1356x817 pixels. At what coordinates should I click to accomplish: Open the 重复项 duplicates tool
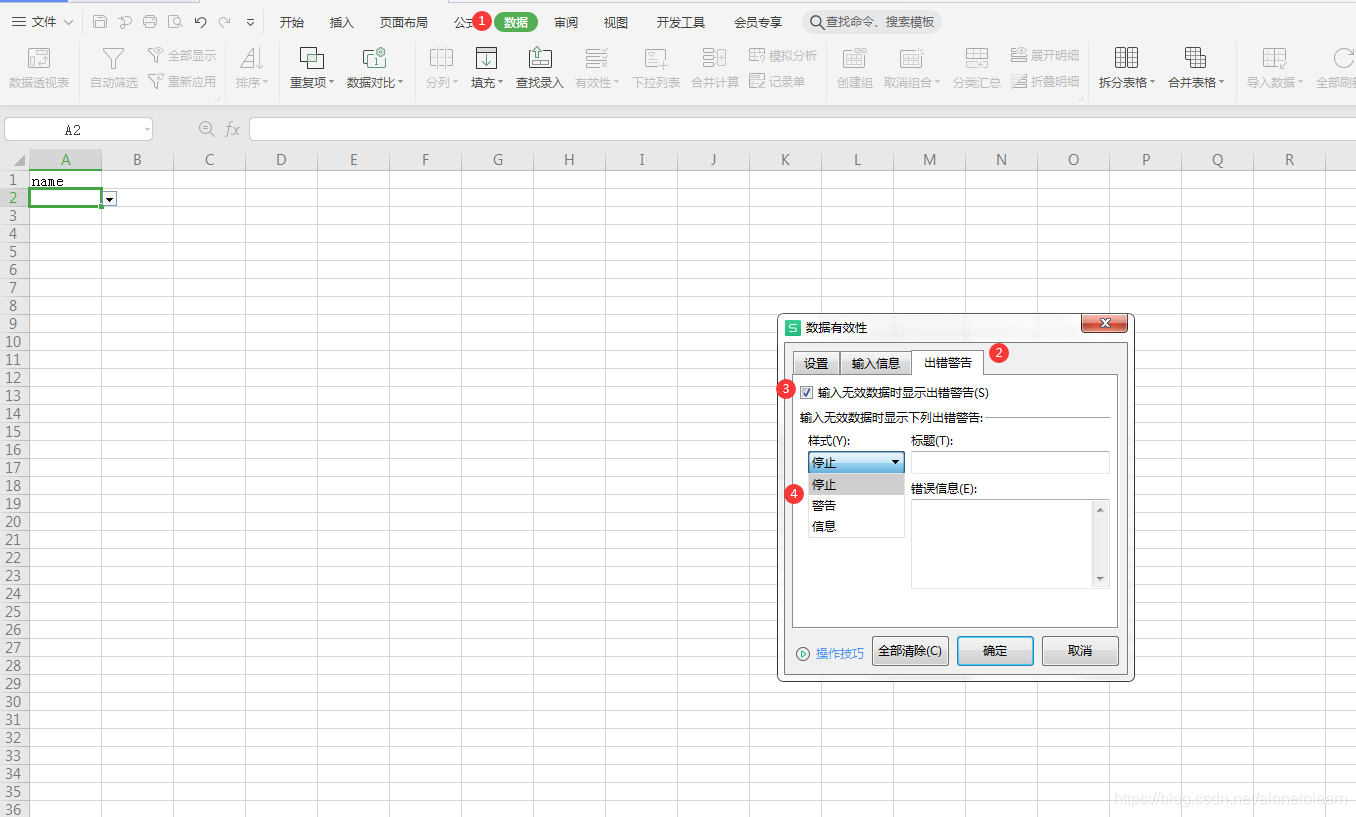point(312,68)
